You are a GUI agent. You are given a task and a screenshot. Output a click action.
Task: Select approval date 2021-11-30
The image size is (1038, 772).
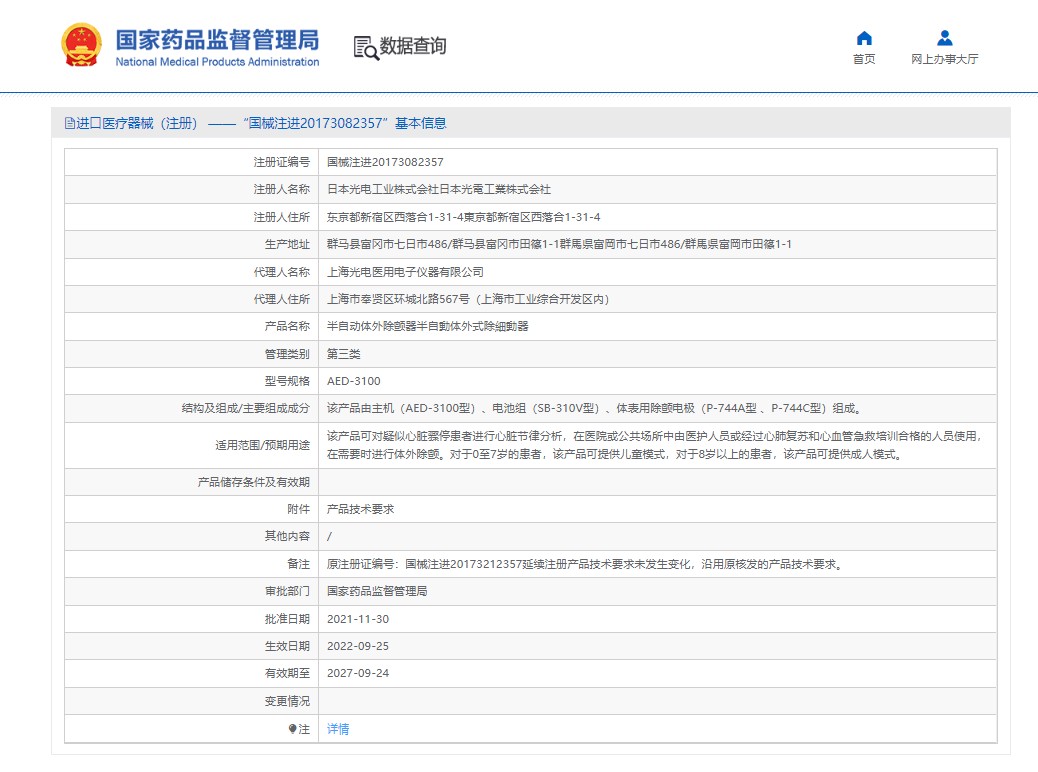(358, 619)
